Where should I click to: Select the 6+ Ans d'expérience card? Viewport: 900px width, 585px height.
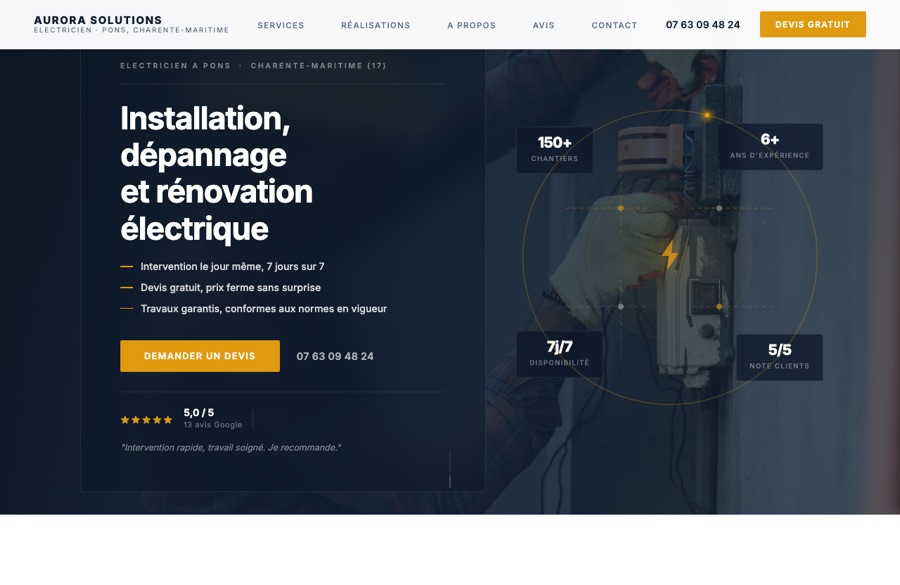770,146
